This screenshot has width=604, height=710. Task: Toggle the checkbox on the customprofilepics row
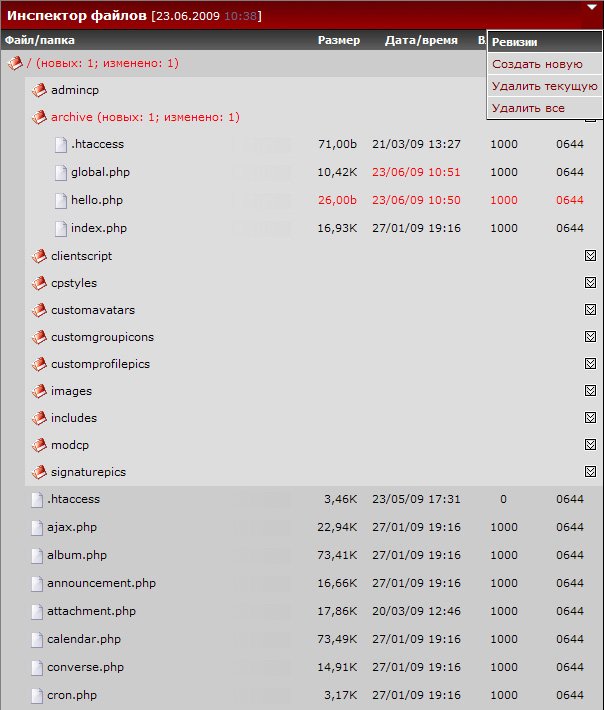(x=590, y=364)
